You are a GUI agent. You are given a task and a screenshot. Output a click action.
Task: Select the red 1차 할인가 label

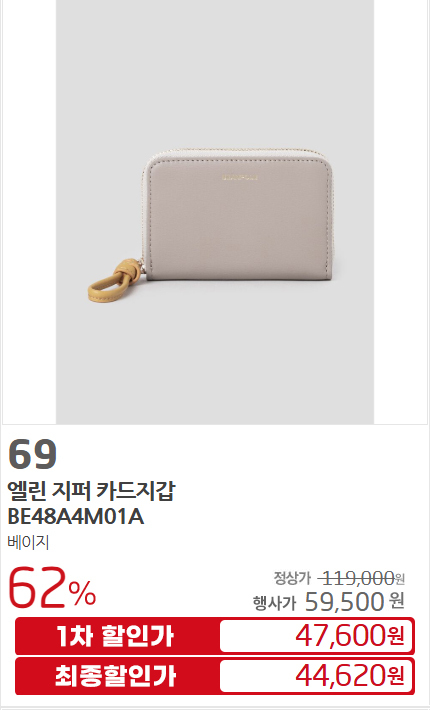tap(116, 636)
